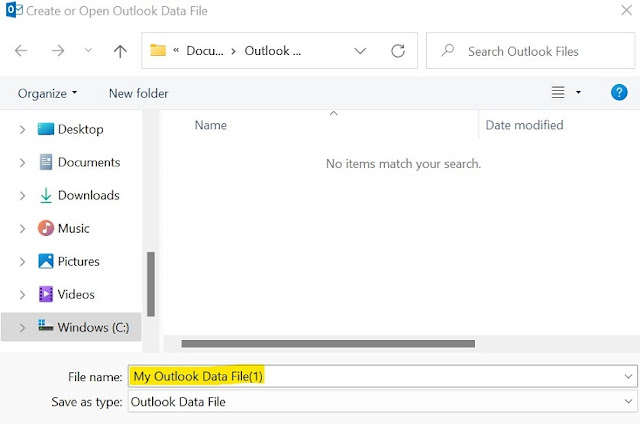This screenshot has width=640, height=424.
Task: Click the navigation pane vertical scrollbar
Action: click(151, 284)
